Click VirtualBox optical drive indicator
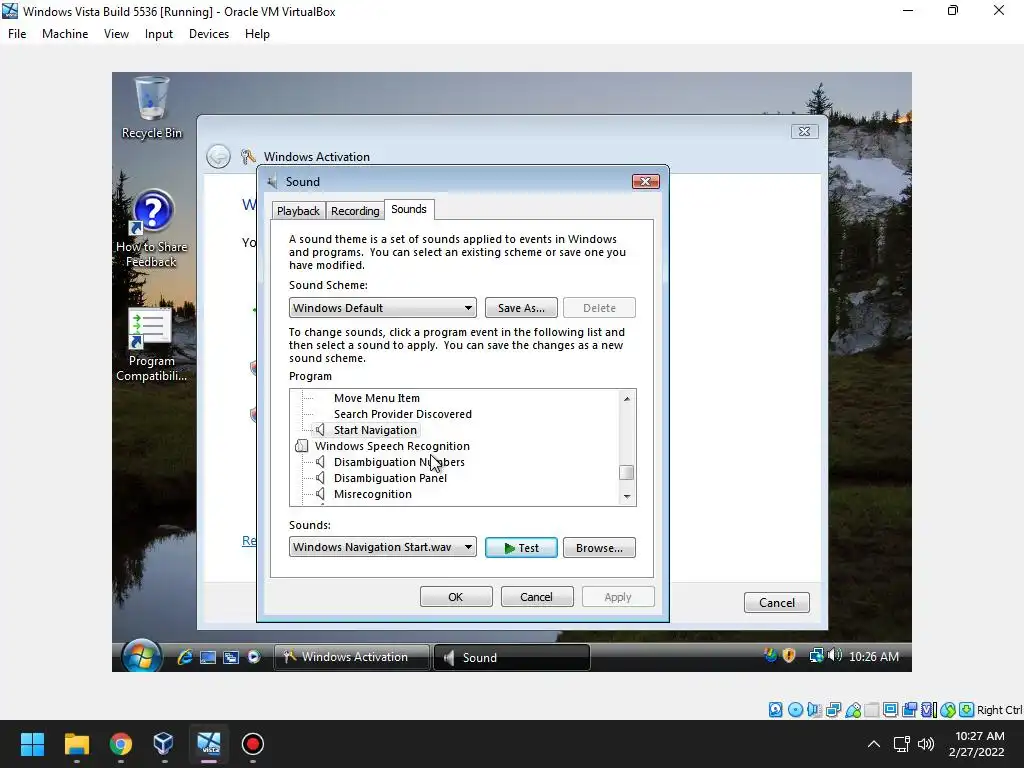1024x768 pixels. click(x=795, y=710)
